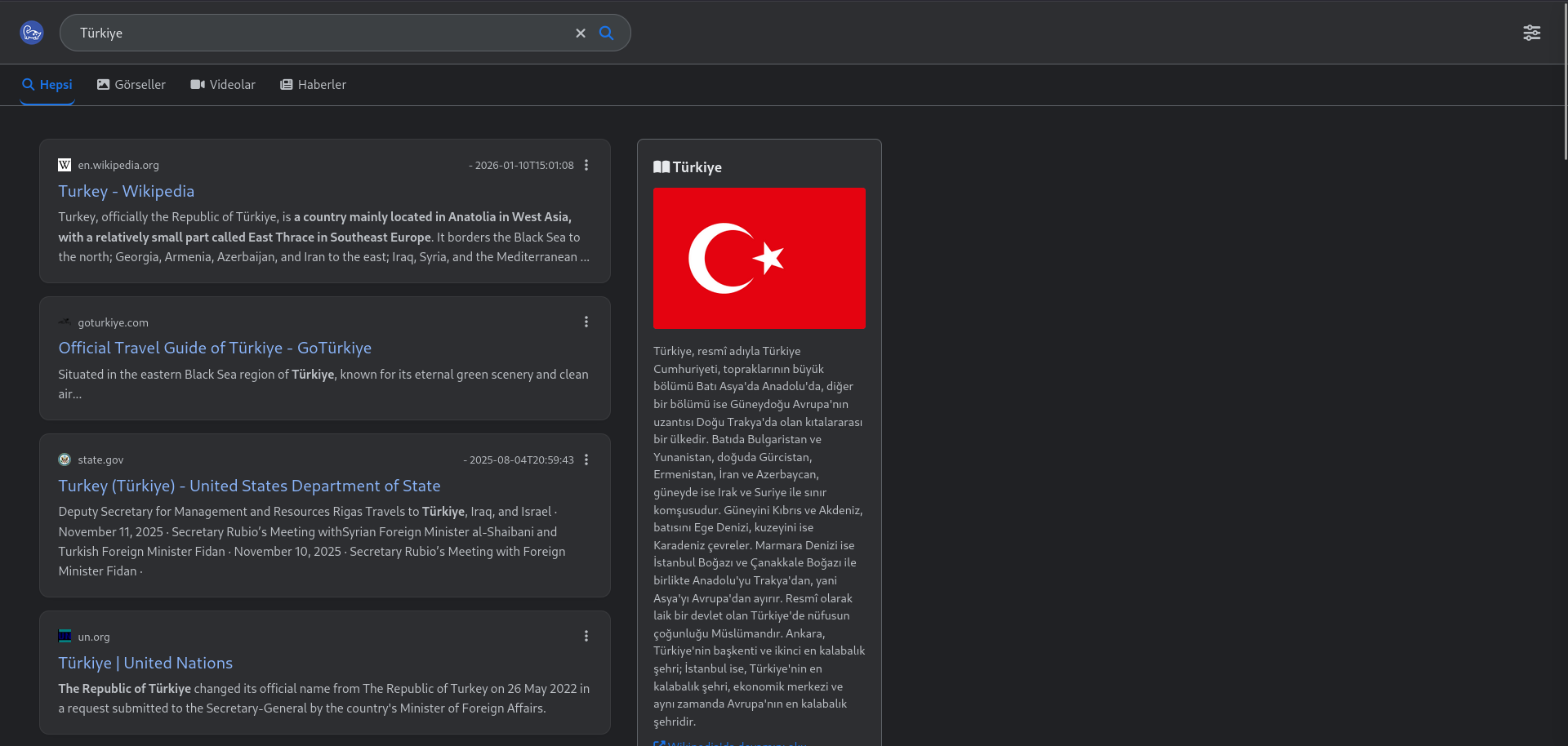Open three-dot menu for un.org result
Screen dimensions: 1568x746
(x=586, y=637)
